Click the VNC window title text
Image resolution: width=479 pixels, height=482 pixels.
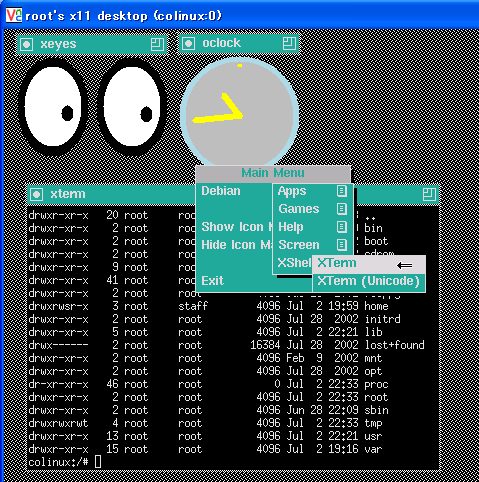click(123, 16)
